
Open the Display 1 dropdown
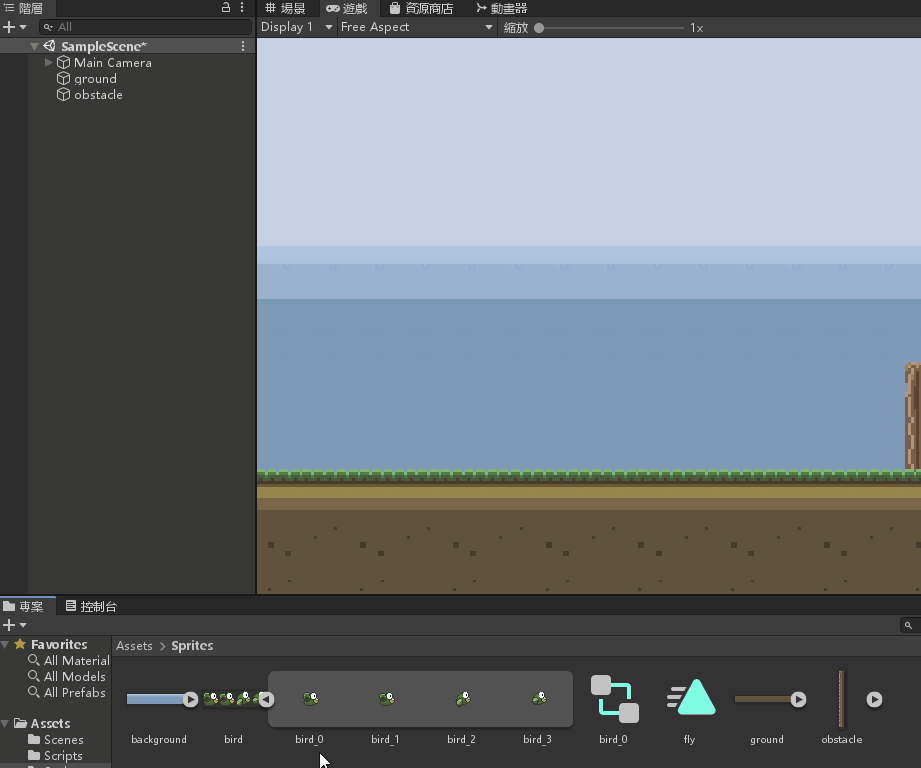point(296,27)
